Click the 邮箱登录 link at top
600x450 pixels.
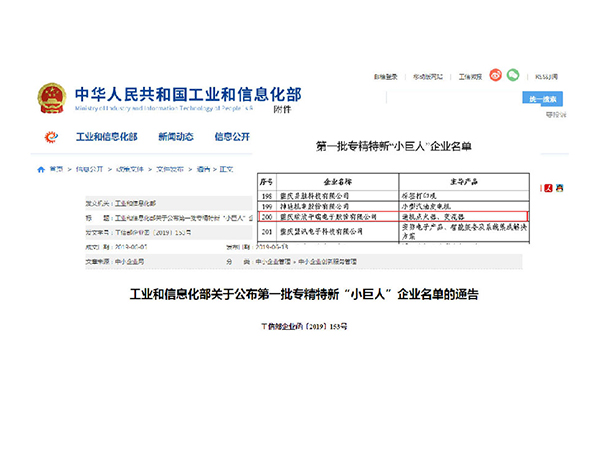(386, 76)
